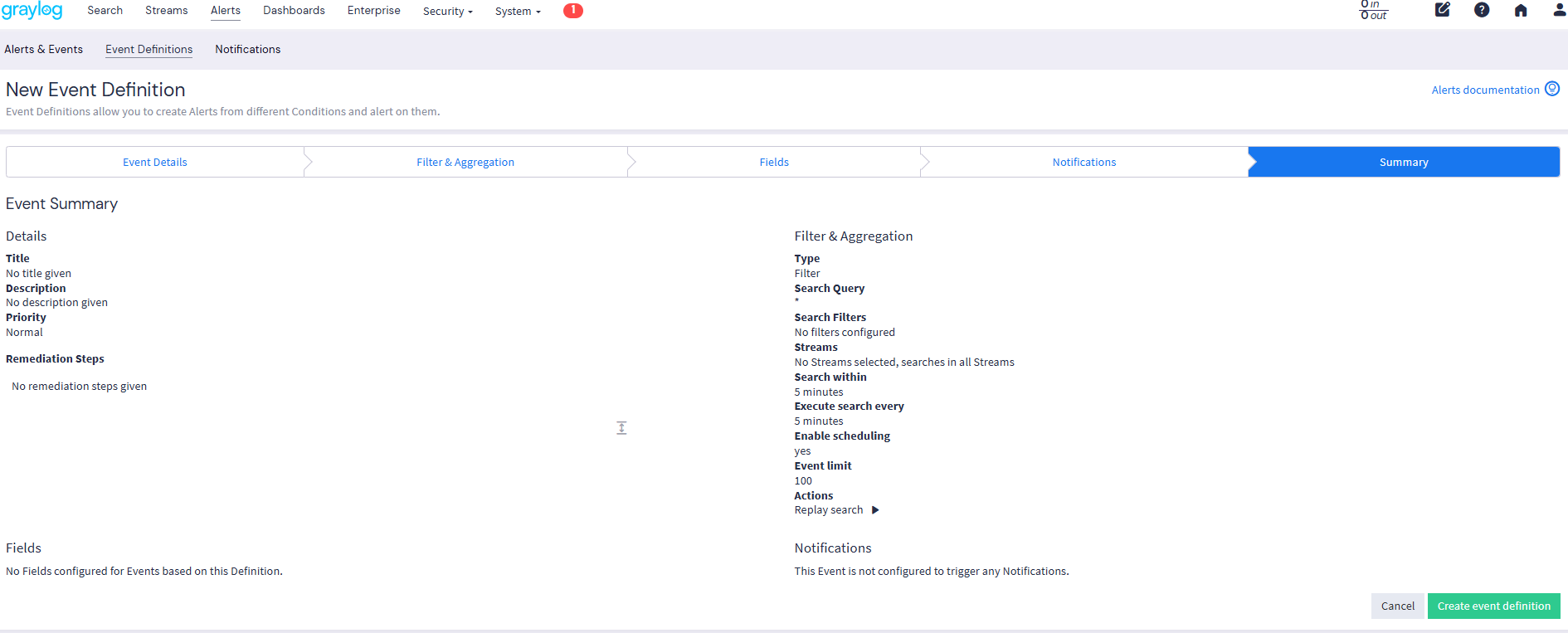Open the red notification badge
Image resolution: width=1568 pixels, height=633 pixels.
click(x=572, y=11)
